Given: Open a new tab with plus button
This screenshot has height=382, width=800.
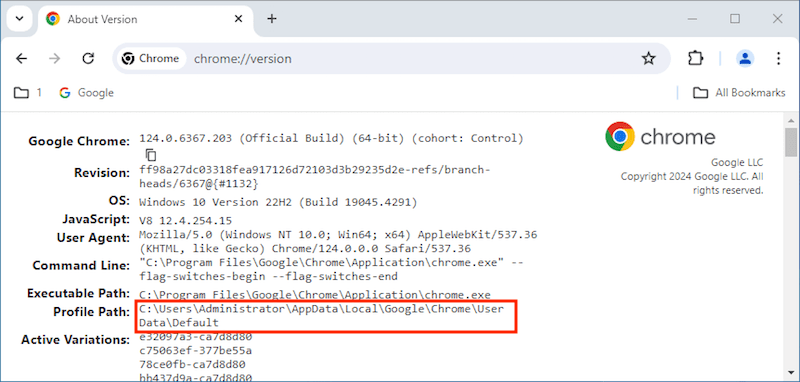Looking at the screenshot, I should coord(272,19).
